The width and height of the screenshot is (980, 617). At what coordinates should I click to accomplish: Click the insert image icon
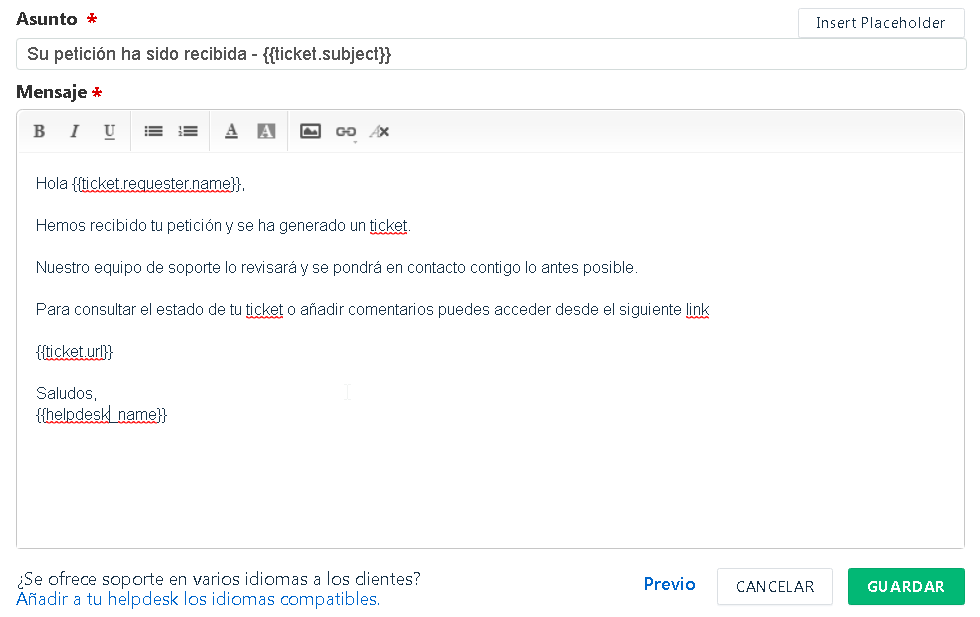point(310,131)
